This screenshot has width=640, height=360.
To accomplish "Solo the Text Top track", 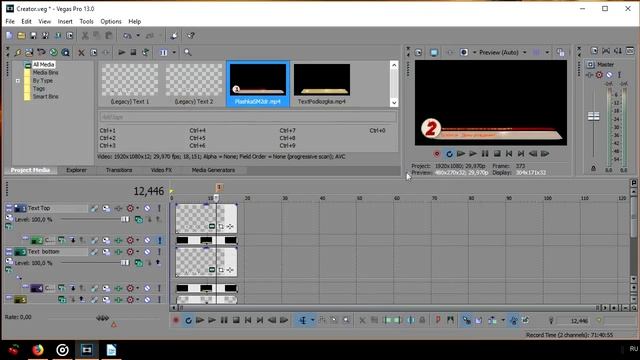I will [159, 209].
